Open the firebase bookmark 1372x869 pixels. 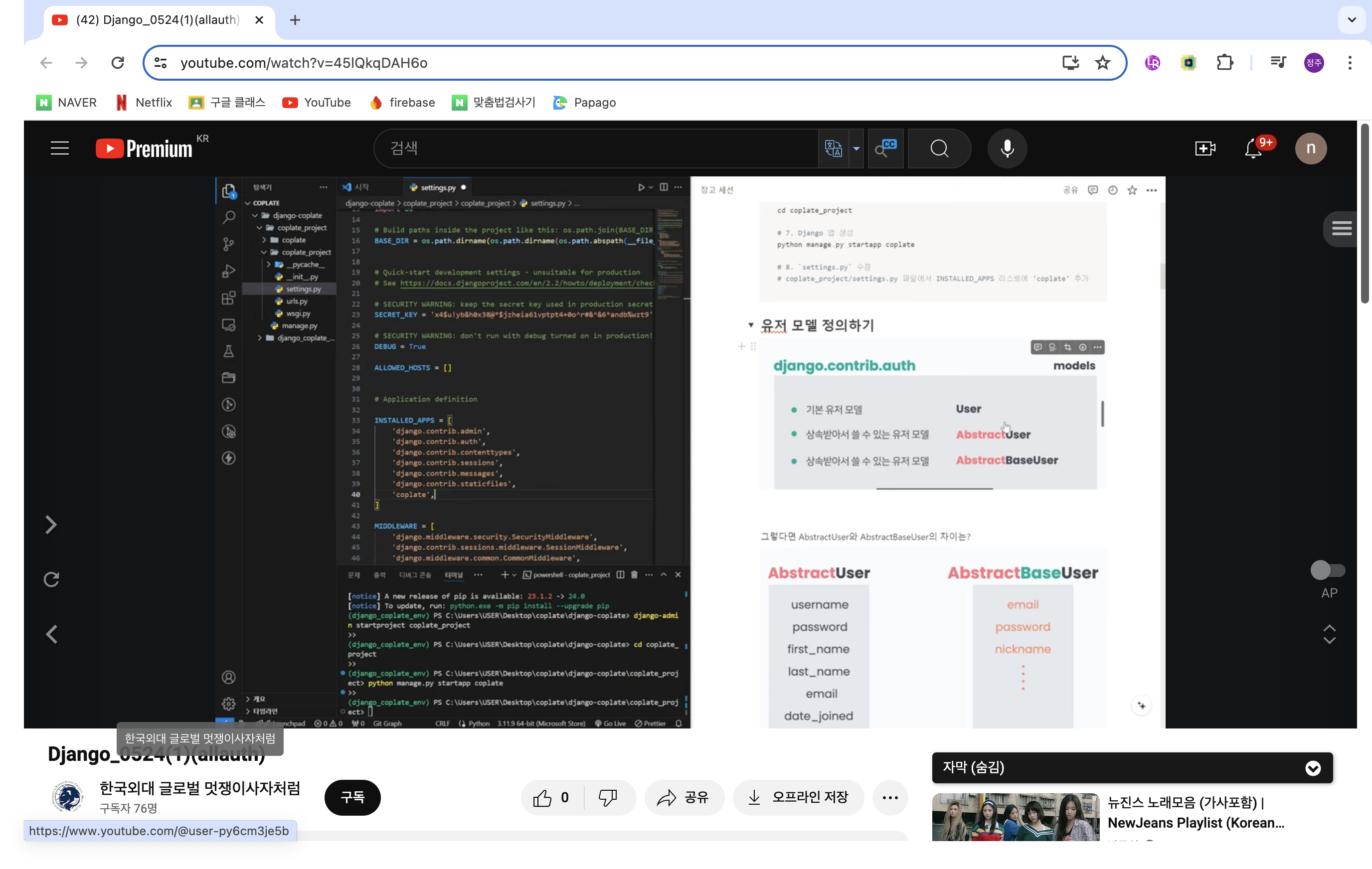[402, 103]
